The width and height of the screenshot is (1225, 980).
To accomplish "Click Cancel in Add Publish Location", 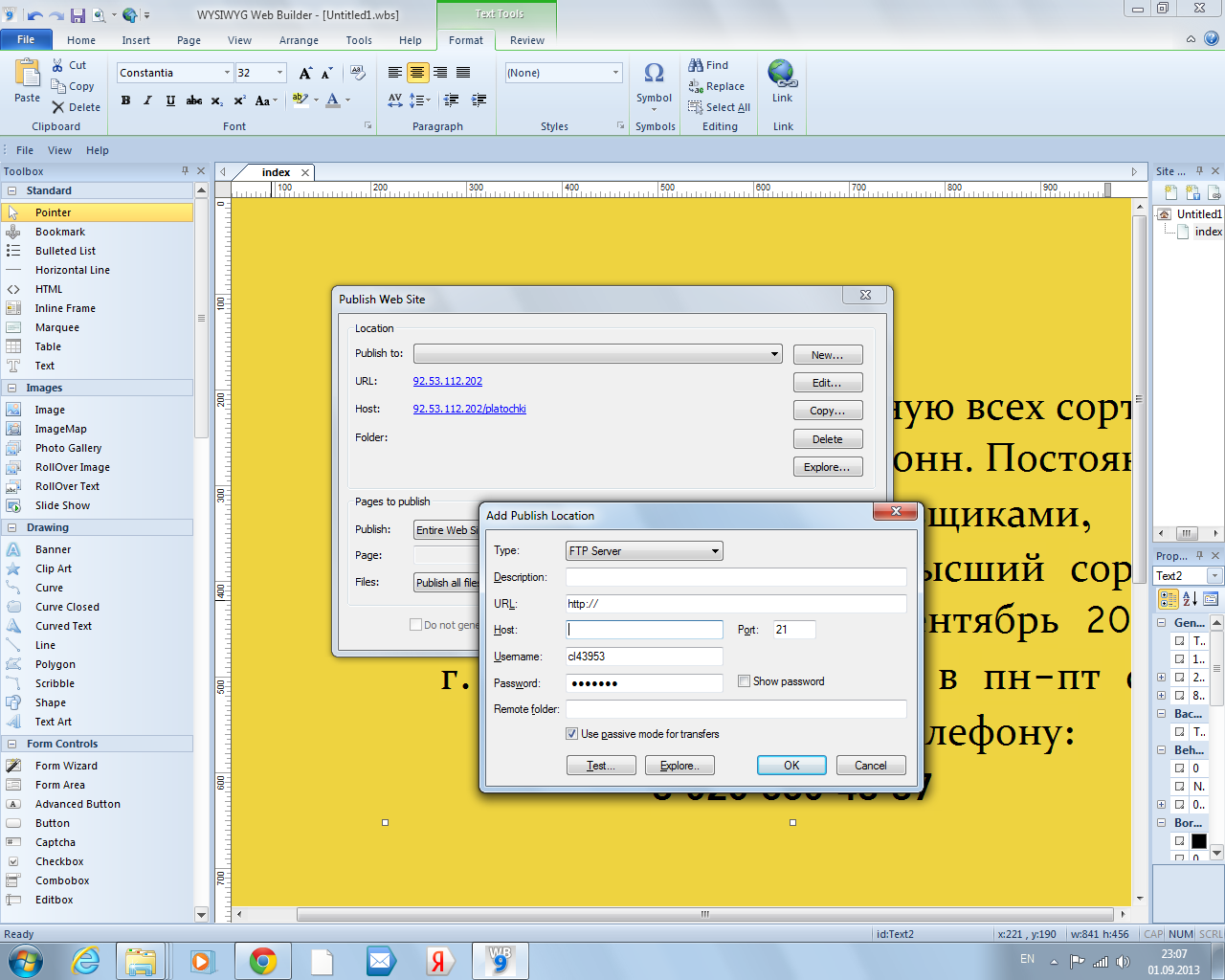I will pyautogui.click(x=871, y=766).
